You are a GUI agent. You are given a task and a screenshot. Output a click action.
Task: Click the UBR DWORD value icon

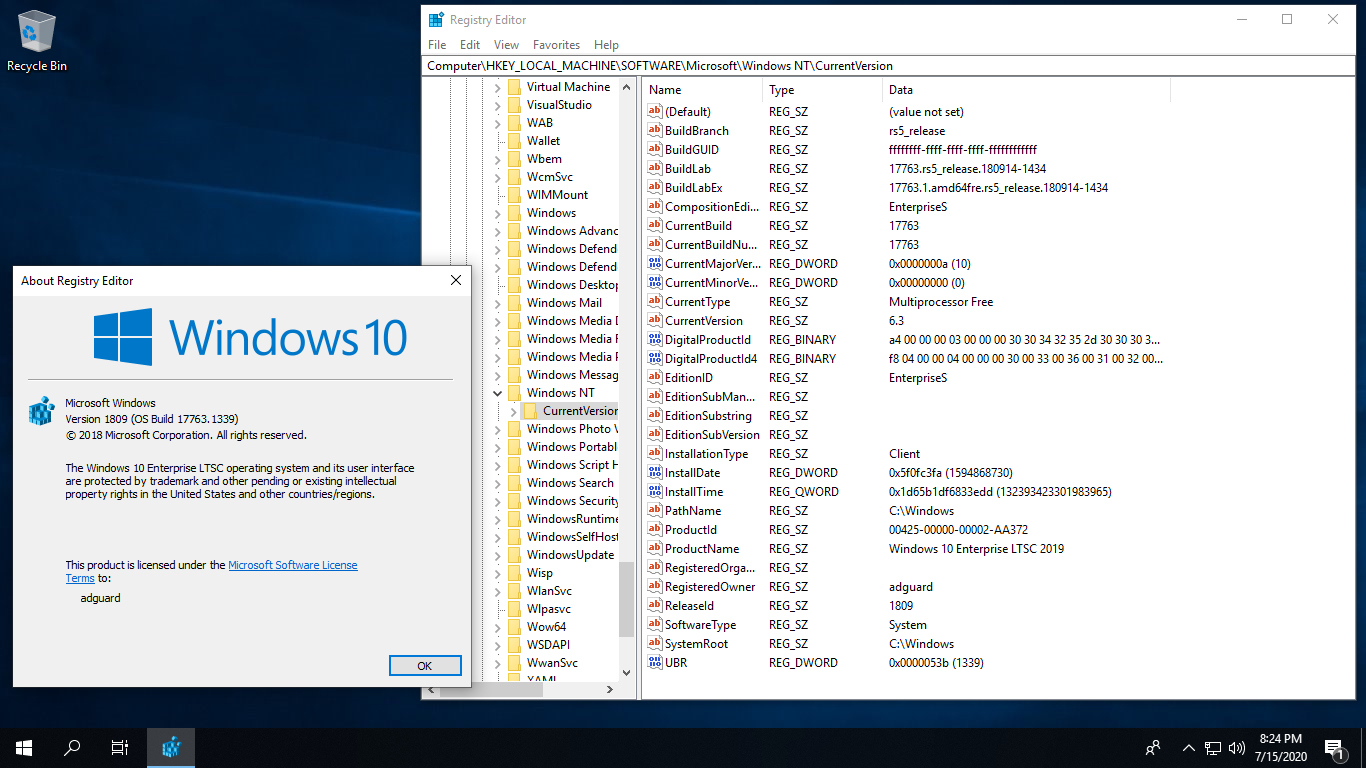point(655,663)
